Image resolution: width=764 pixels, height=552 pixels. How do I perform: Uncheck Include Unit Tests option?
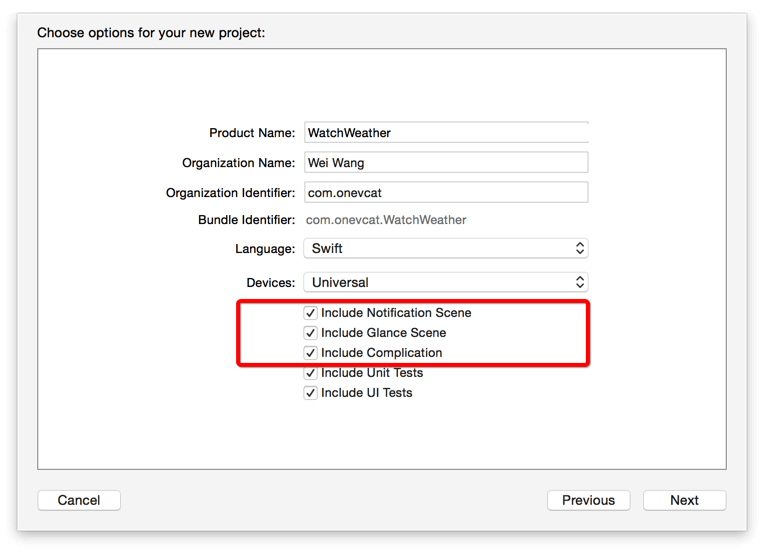[x=311, y=373]
